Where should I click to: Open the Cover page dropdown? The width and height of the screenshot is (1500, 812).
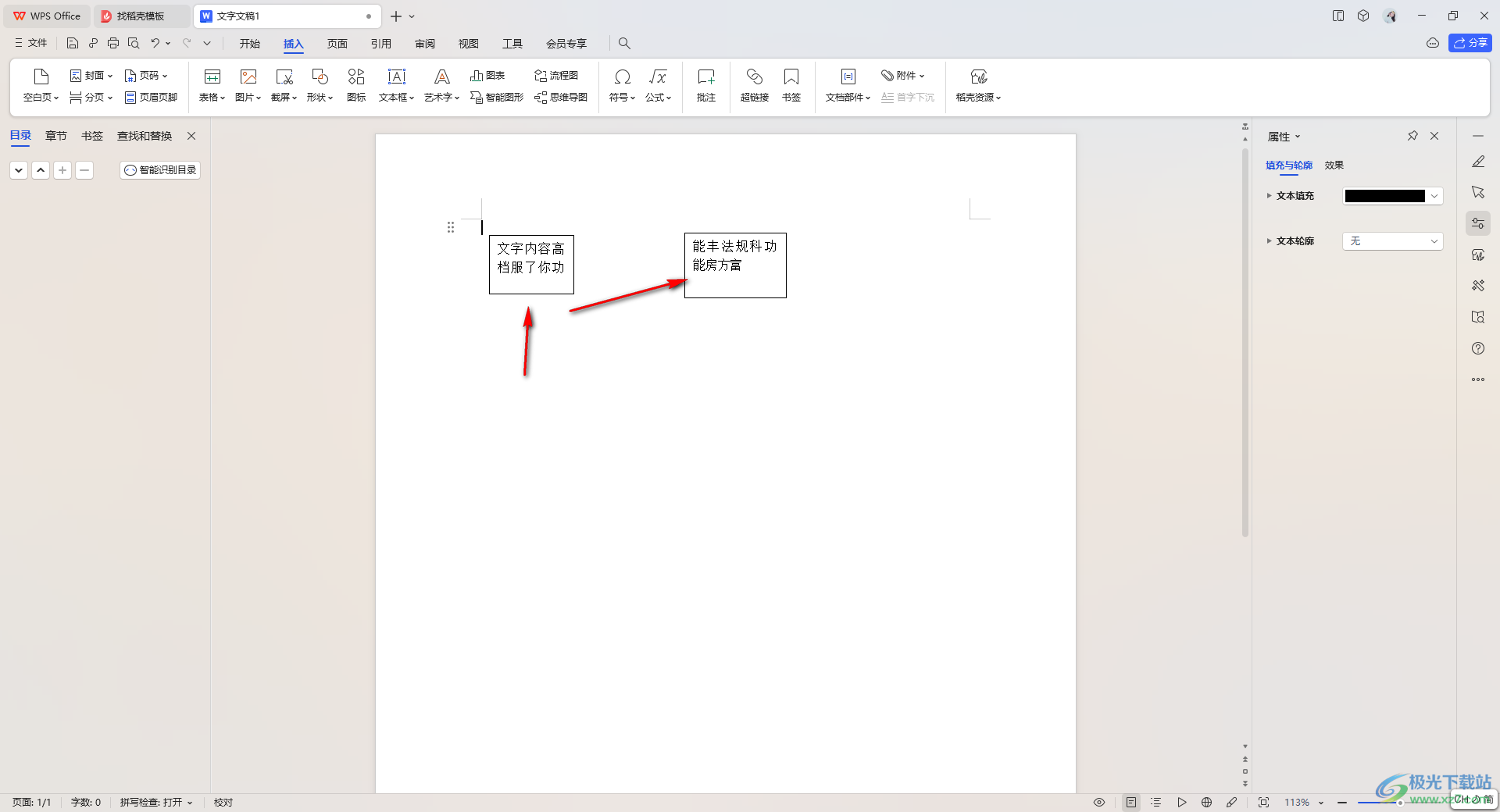pos(91,76)
